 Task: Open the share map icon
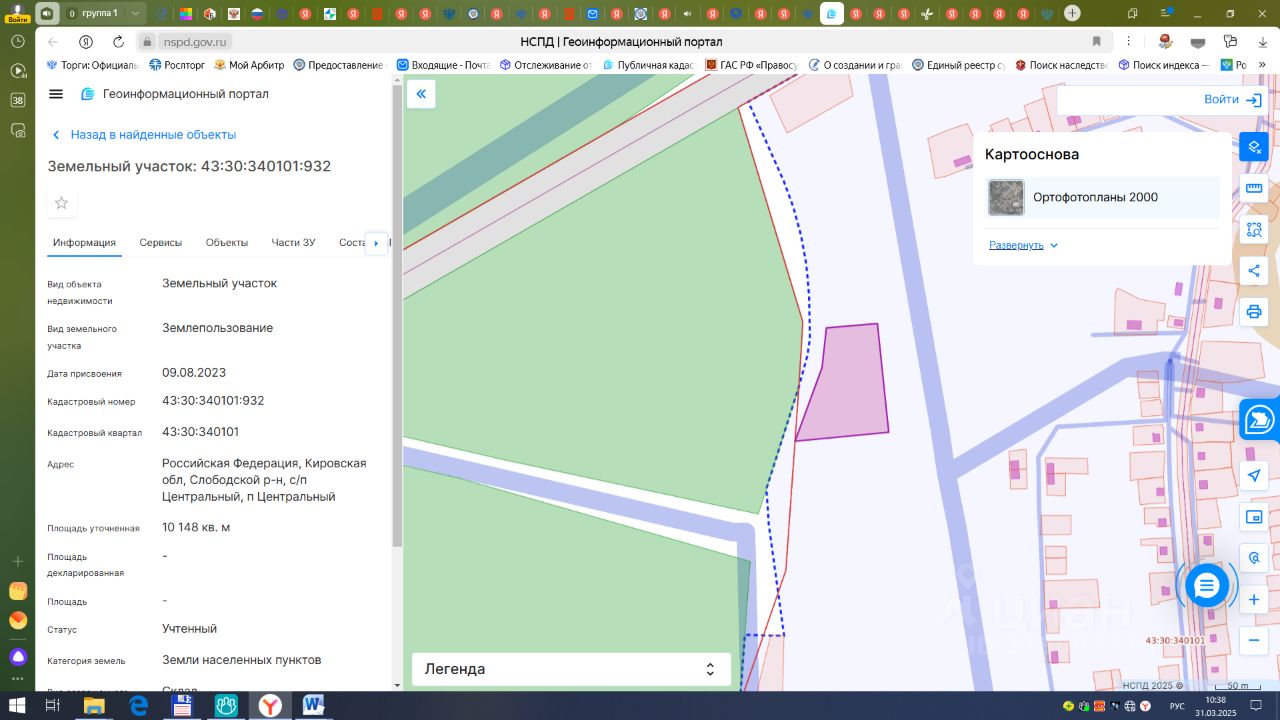click(1254, 270)
